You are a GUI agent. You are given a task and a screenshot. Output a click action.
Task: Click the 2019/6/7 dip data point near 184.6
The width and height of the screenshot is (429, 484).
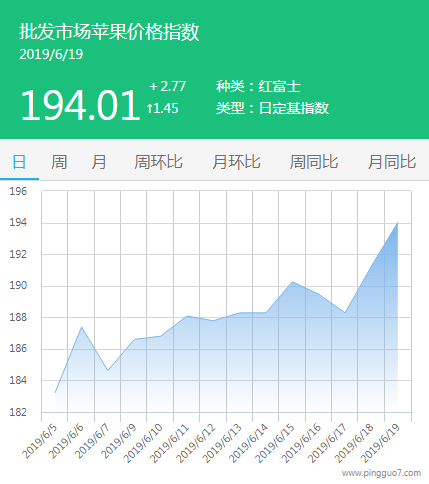pyautogui.click(x=108, y=370)
